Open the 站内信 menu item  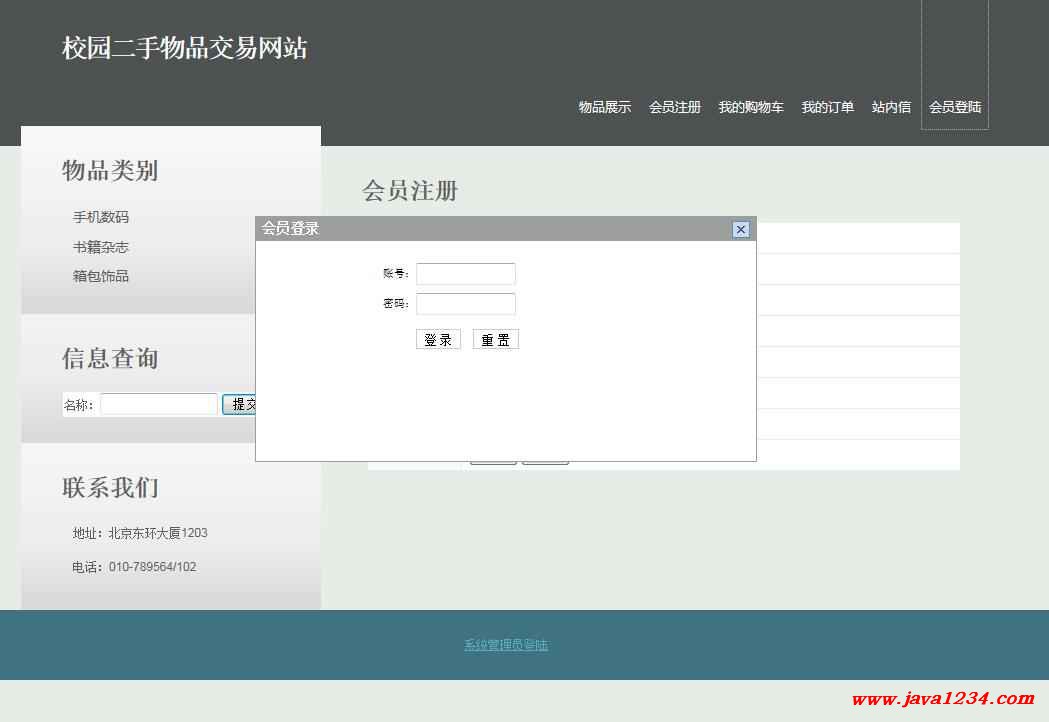pyautogui.click(x=891, y=107)
